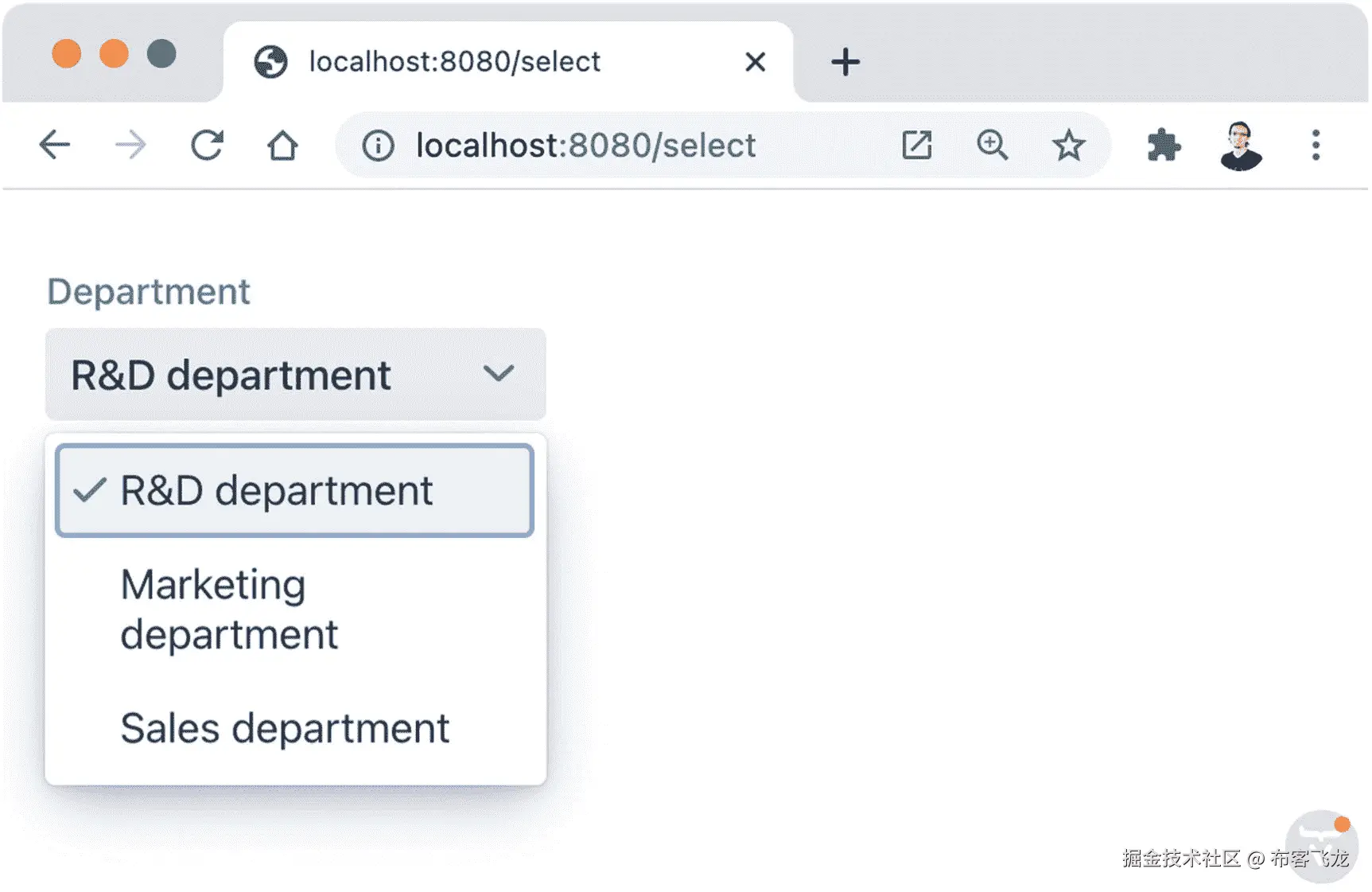Click the zoom magnifier icon in address bar

pos(992,146)
